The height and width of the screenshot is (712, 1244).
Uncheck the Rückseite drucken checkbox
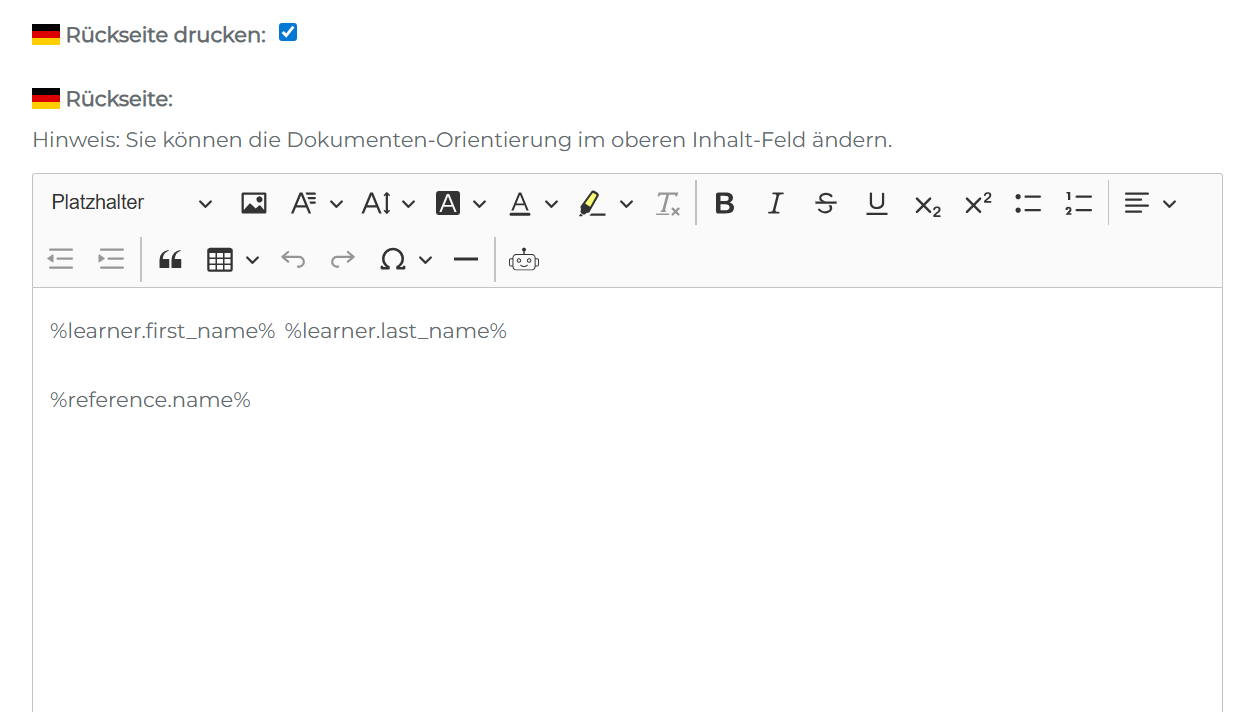click(288, 33)
